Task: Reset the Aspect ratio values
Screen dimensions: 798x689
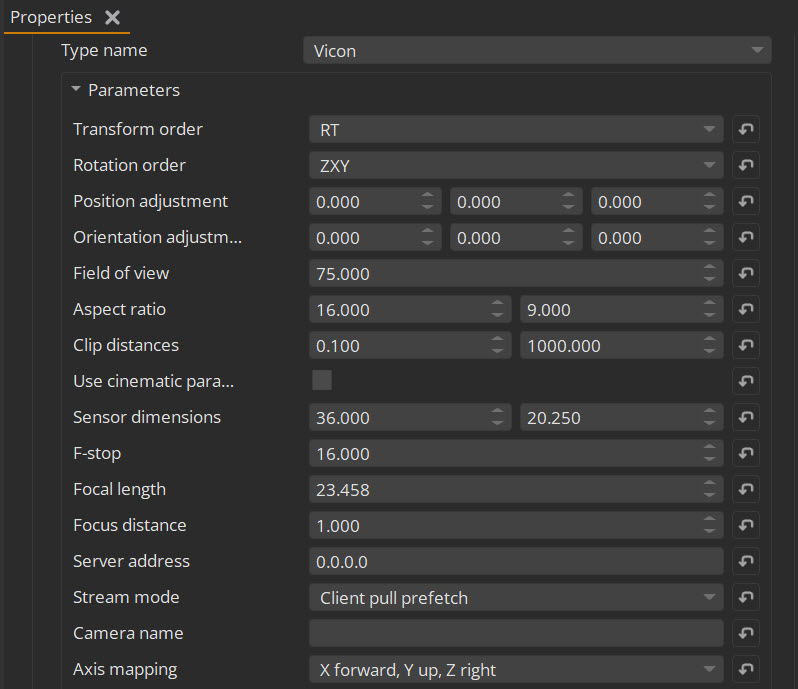Action: 745,309
